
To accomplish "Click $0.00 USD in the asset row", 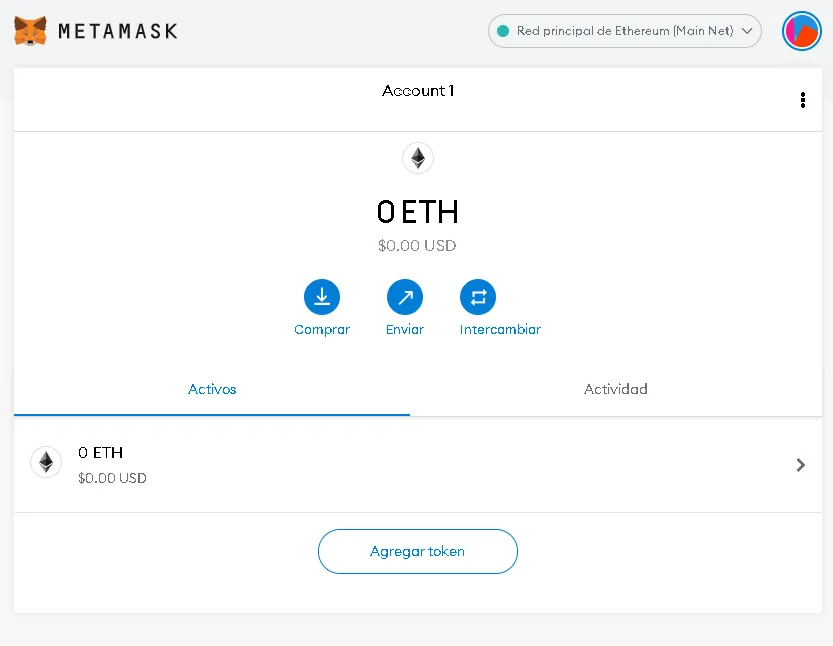I will tap(112, 478).
